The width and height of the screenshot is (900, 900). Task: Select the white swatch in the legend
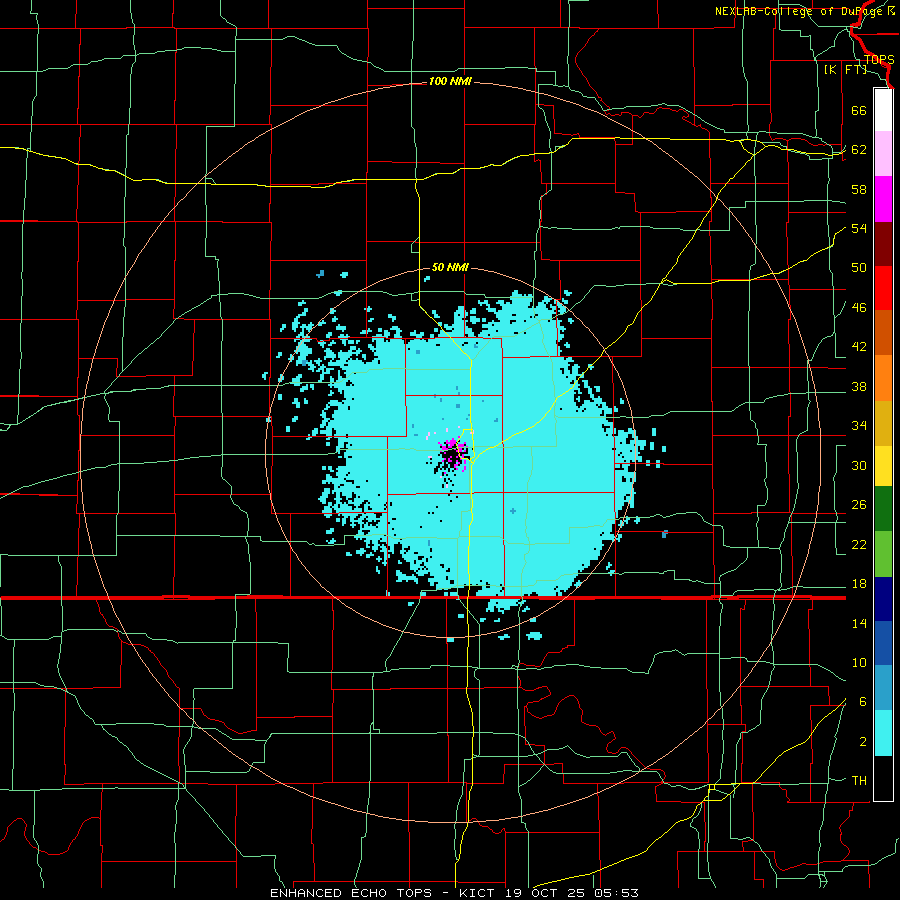[x=883, y=110]
